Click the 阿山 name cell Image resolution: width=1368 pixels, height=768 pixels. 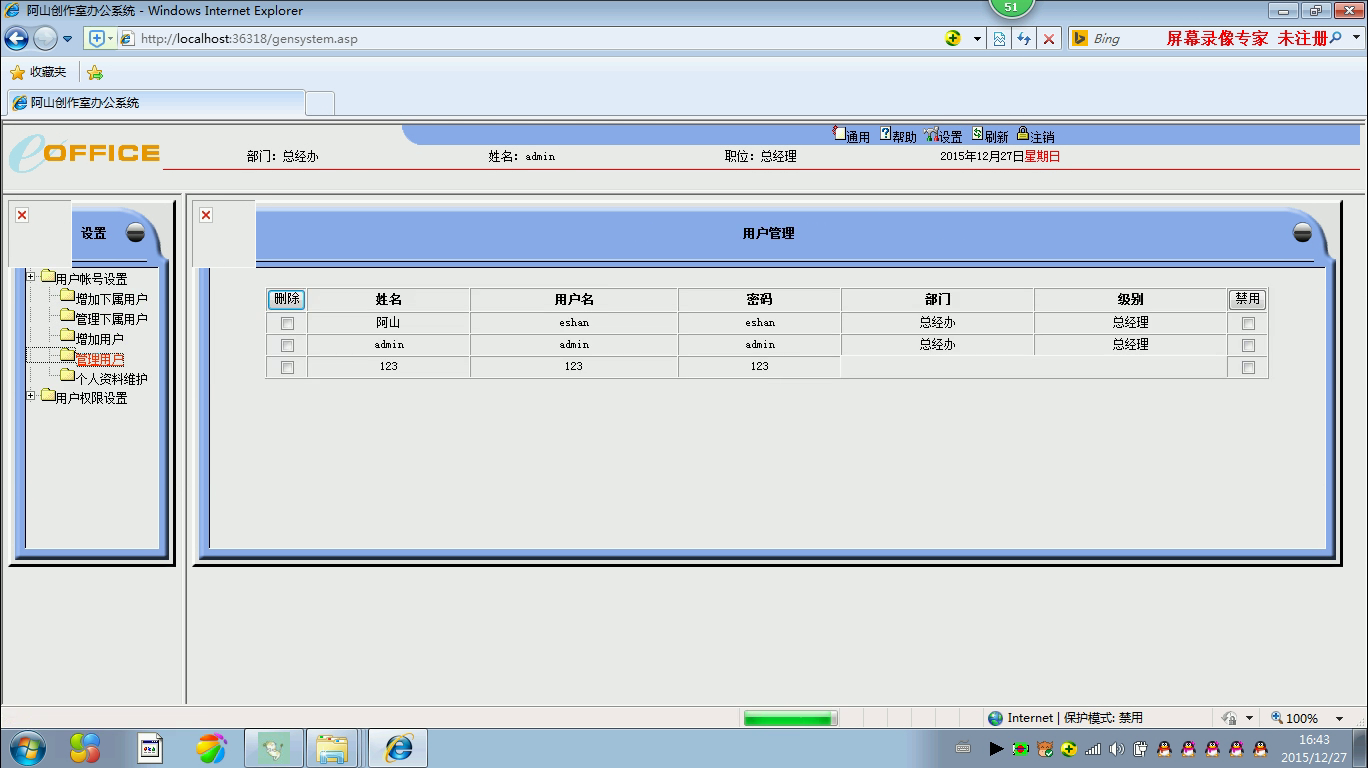[x=388, y=322]
